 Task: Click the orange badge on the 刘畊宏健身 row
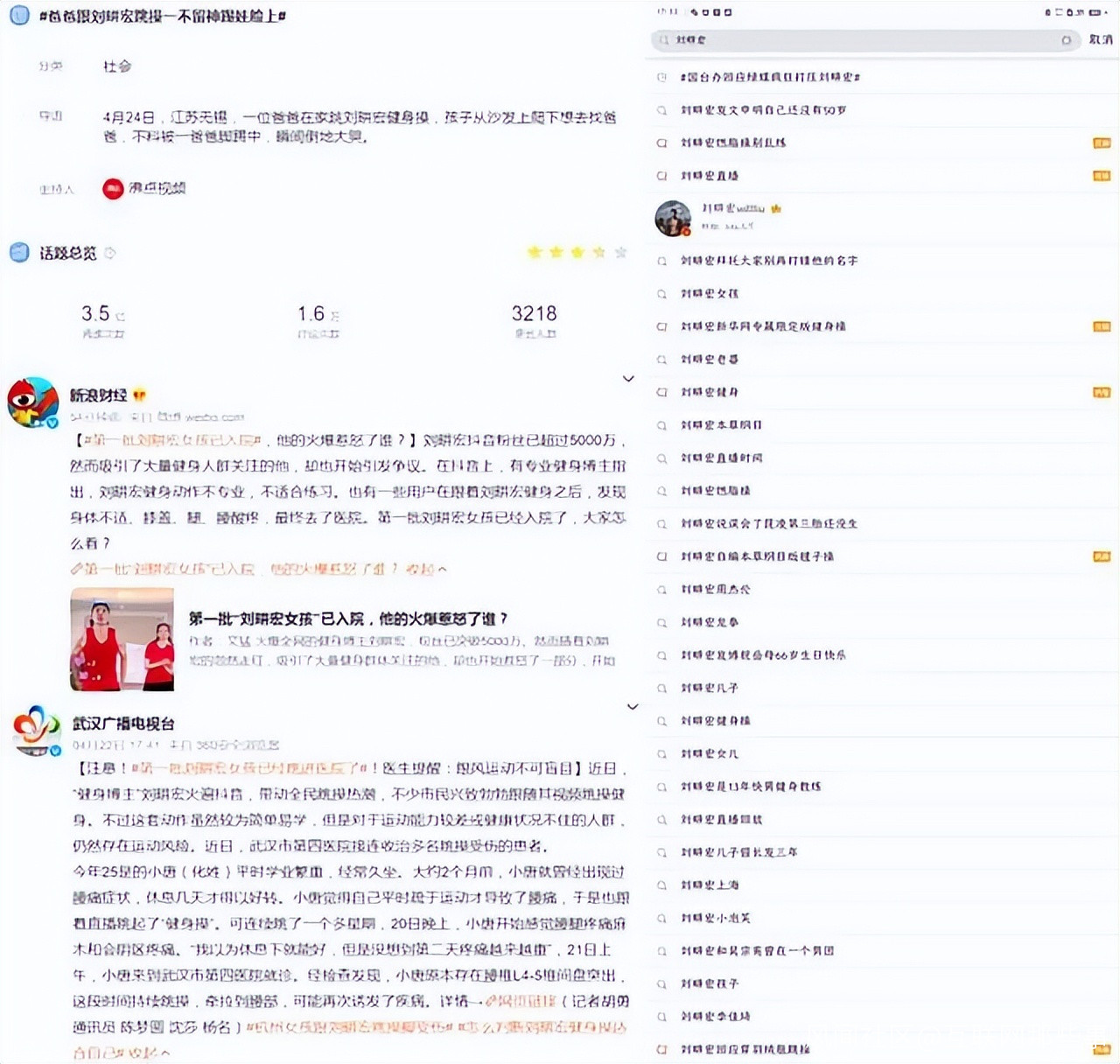point(1102,393)
